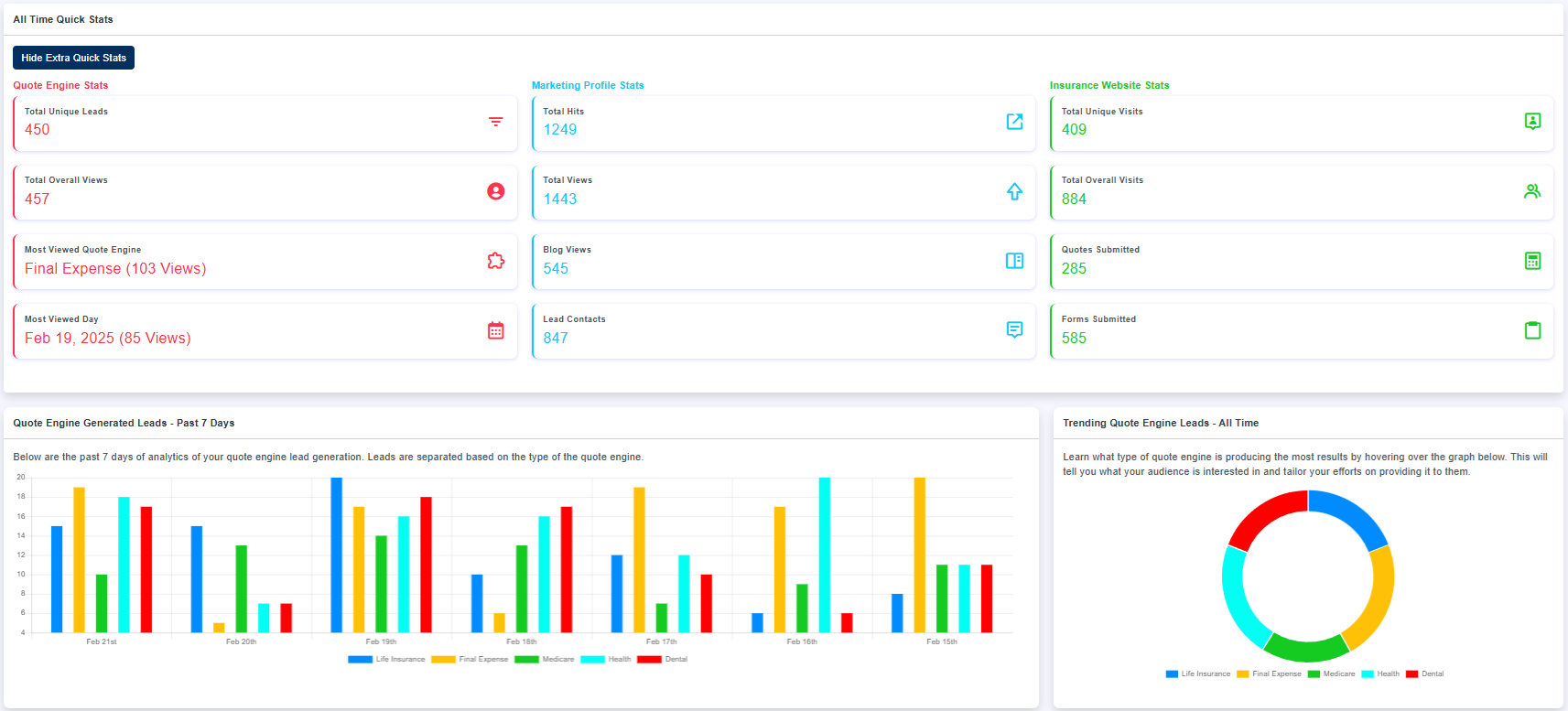Click the Quotes Submitted value 285

[x=1074, y=269]
